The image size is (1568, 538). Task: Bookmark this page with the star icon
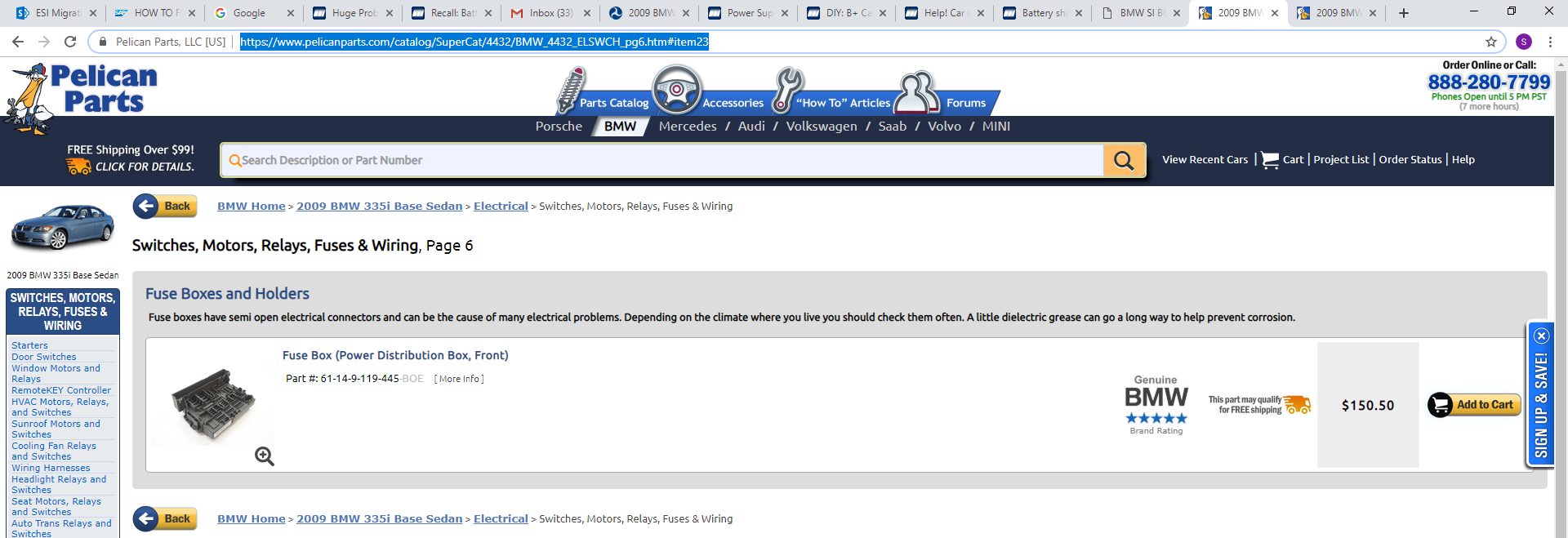[1491, 42]
